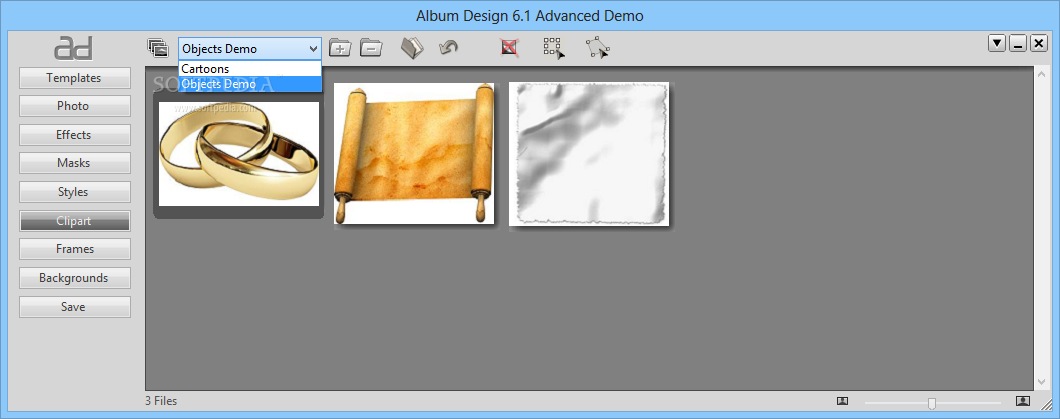Click the add folder icon
1060x419 pixels.
(340, 48)
